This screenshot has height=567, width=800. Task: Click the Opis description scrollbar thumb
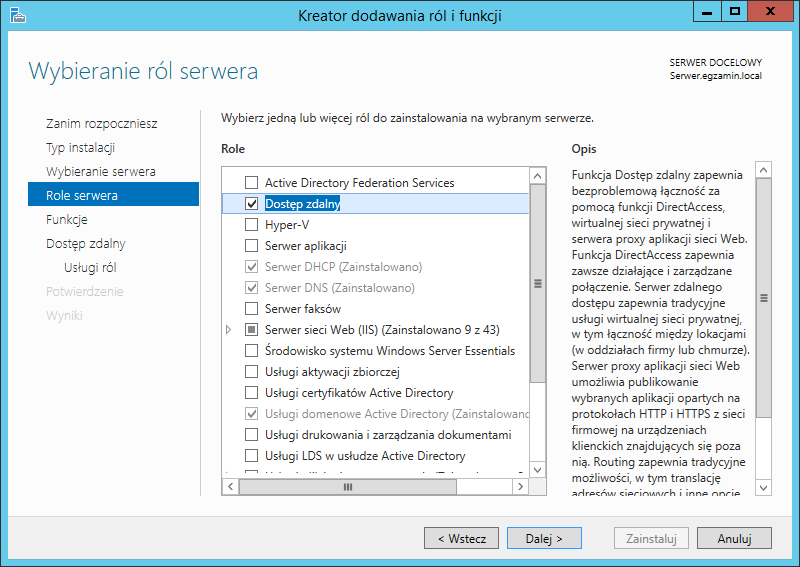tap(764, 298)
